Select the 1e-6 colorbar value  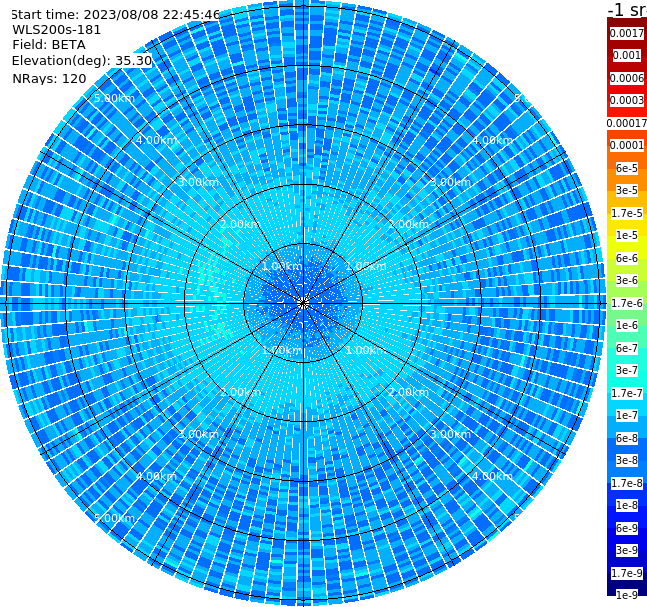tap(627, 325)
